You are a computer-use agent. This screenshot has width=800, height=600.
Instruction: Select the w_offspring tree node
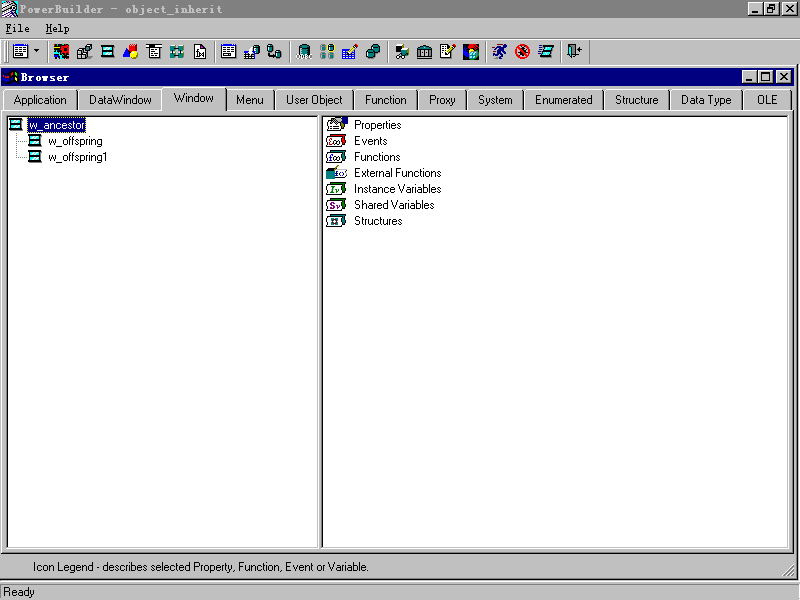(x=75, y=141)
